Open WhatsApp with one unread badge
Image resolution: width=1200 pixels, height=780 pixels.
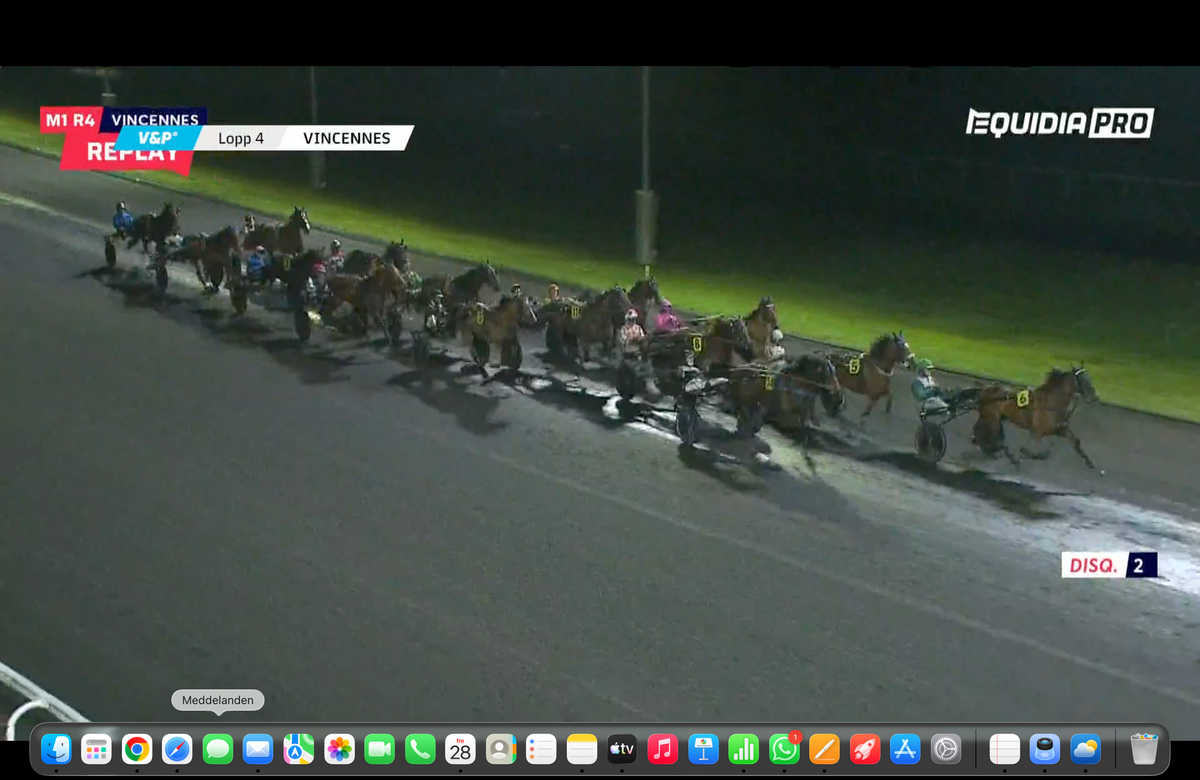tap(784, 748)
